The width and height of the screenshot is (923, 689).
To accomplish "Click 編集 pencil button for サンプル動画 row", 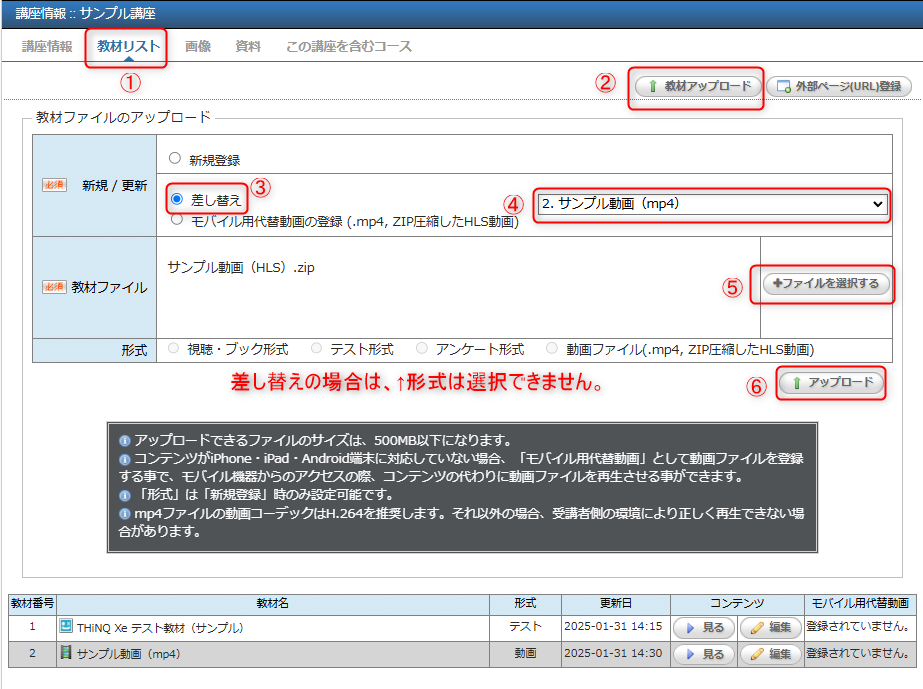I will point(770,654).
